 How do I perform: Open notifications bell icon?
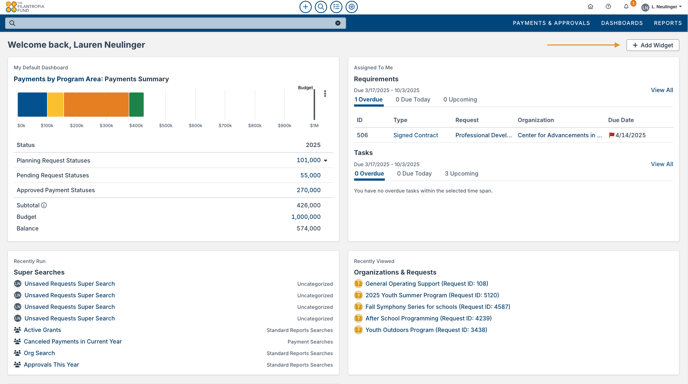tap(626, 7)
